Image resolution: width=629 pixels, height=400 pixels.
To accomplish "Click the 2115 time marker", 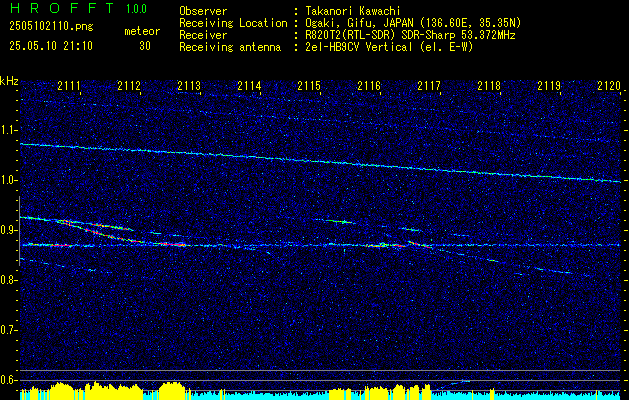I will coord(309,86).
